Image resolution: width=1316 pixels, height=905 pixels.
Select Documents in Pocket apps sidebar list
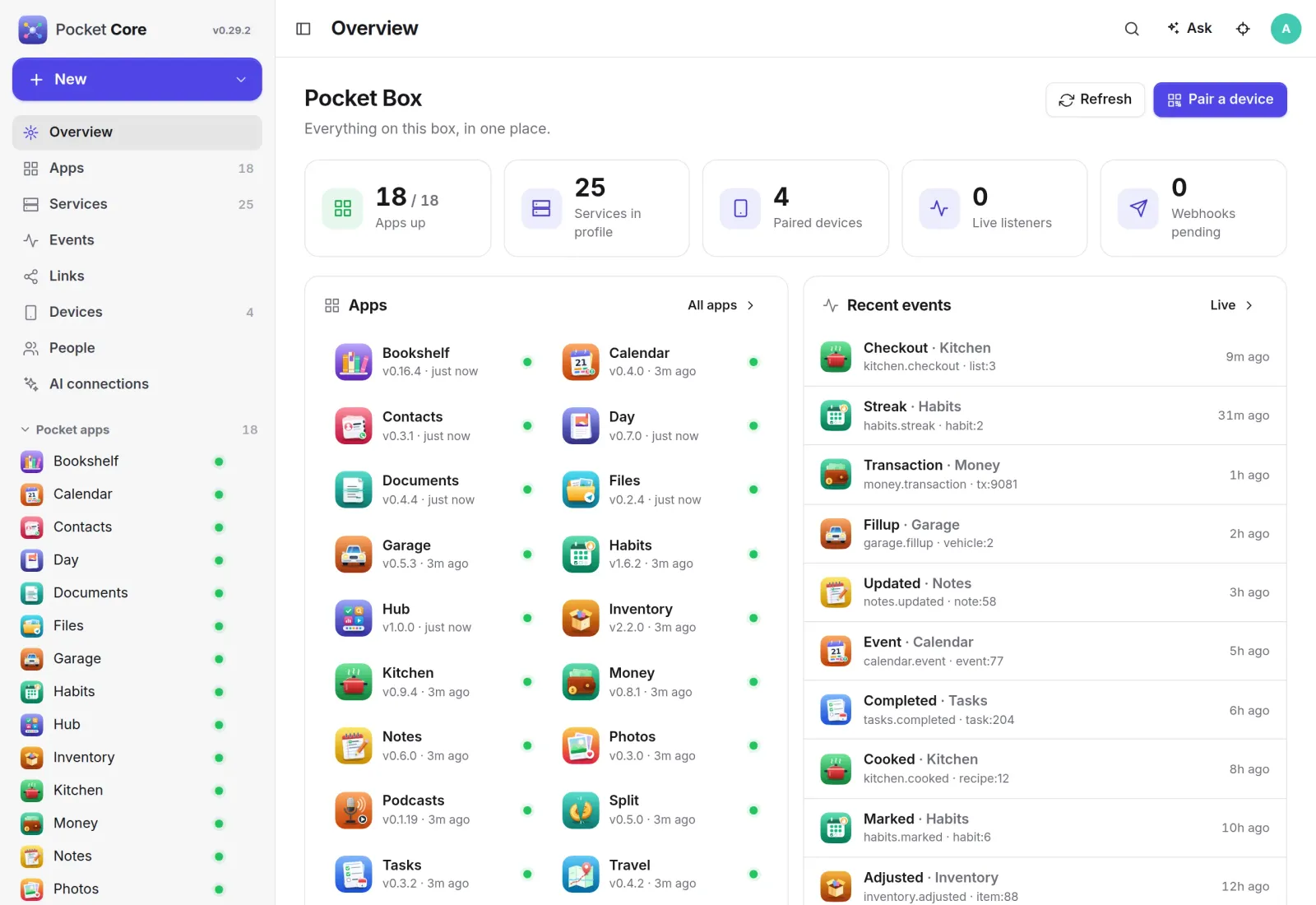click(x=123, y=593)
